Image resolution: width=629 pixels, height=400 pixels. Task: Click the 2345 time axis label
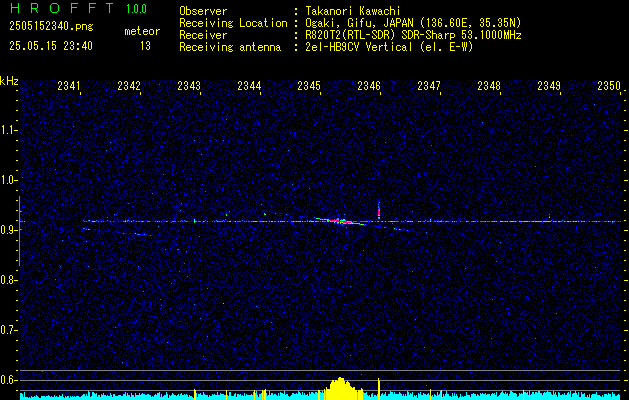click(x=309, y=85)
